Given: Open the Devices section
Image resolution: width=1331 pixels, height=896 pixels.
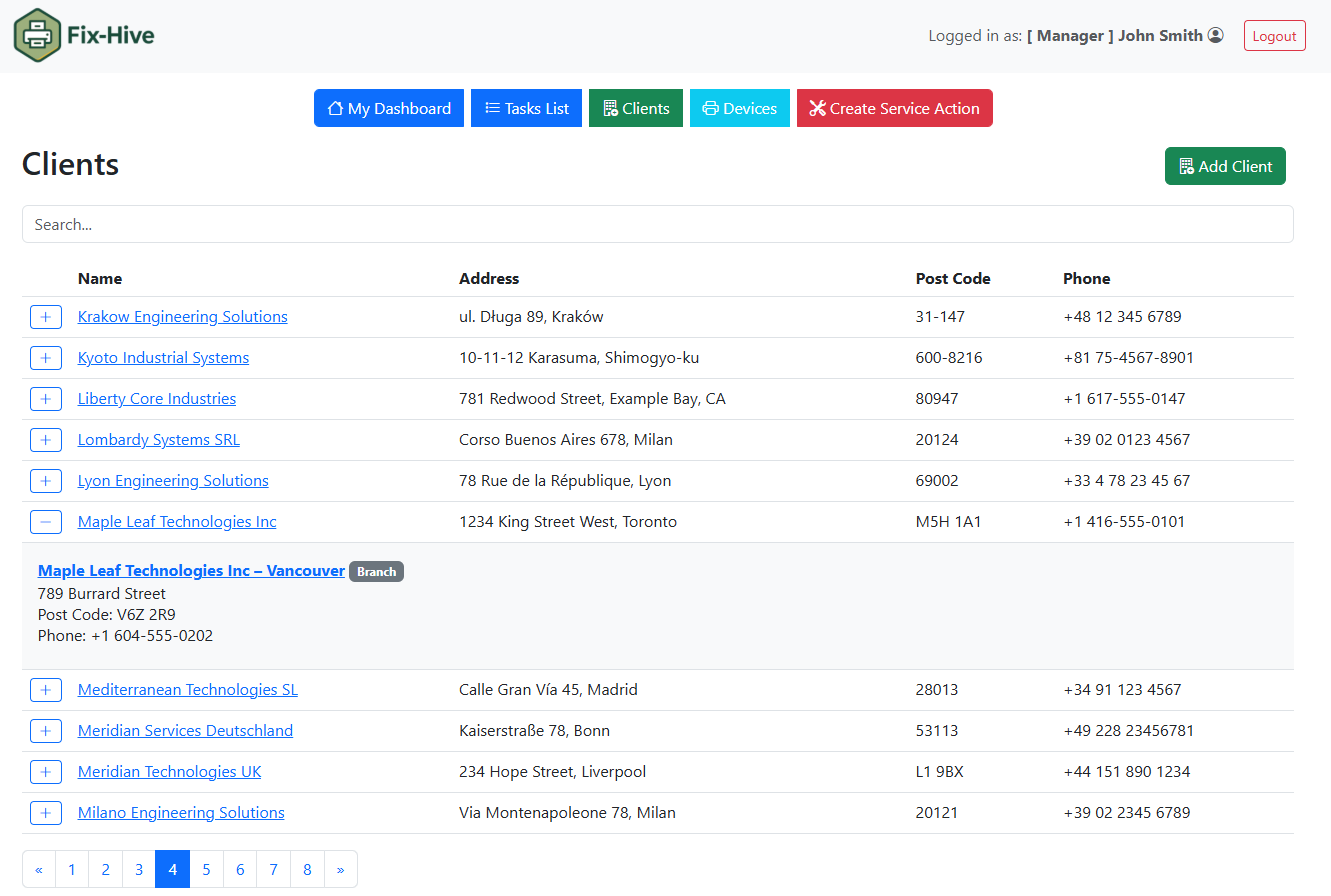Looking at the screenshot, I should pos(739,108).
